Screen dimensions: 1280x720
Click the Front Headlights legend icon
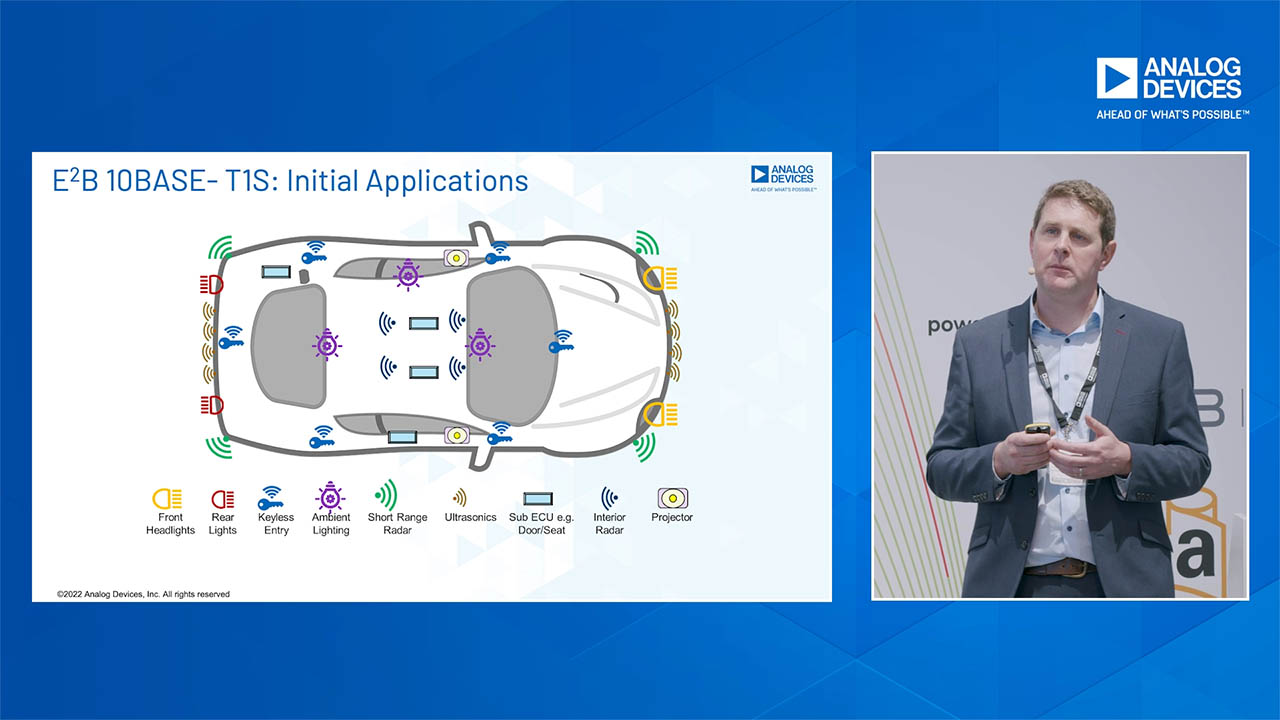(167, 498)
